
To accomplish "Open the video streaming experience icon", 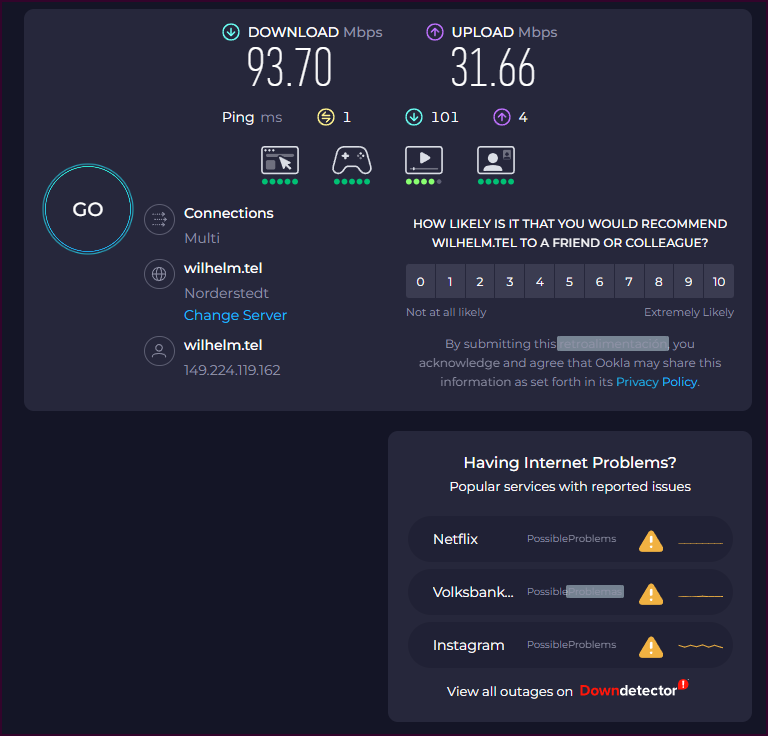I will (424, 160).
